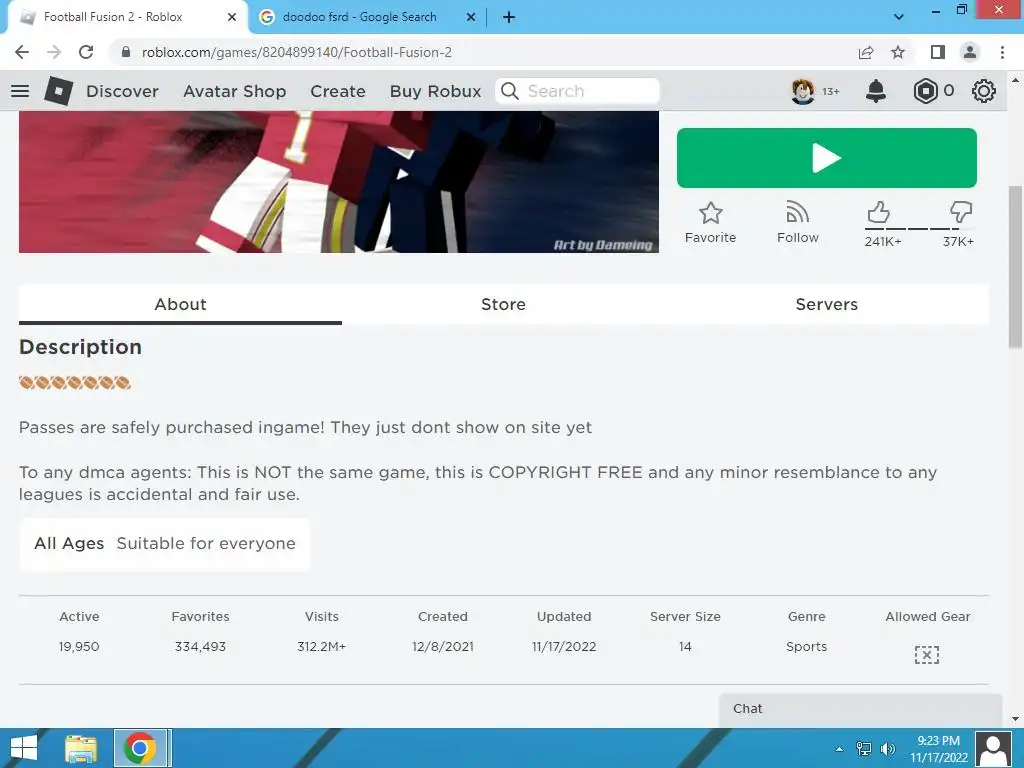Click the taskbar user account tile
This screenshot has height=768, width=1024.
tap(994, 748)
